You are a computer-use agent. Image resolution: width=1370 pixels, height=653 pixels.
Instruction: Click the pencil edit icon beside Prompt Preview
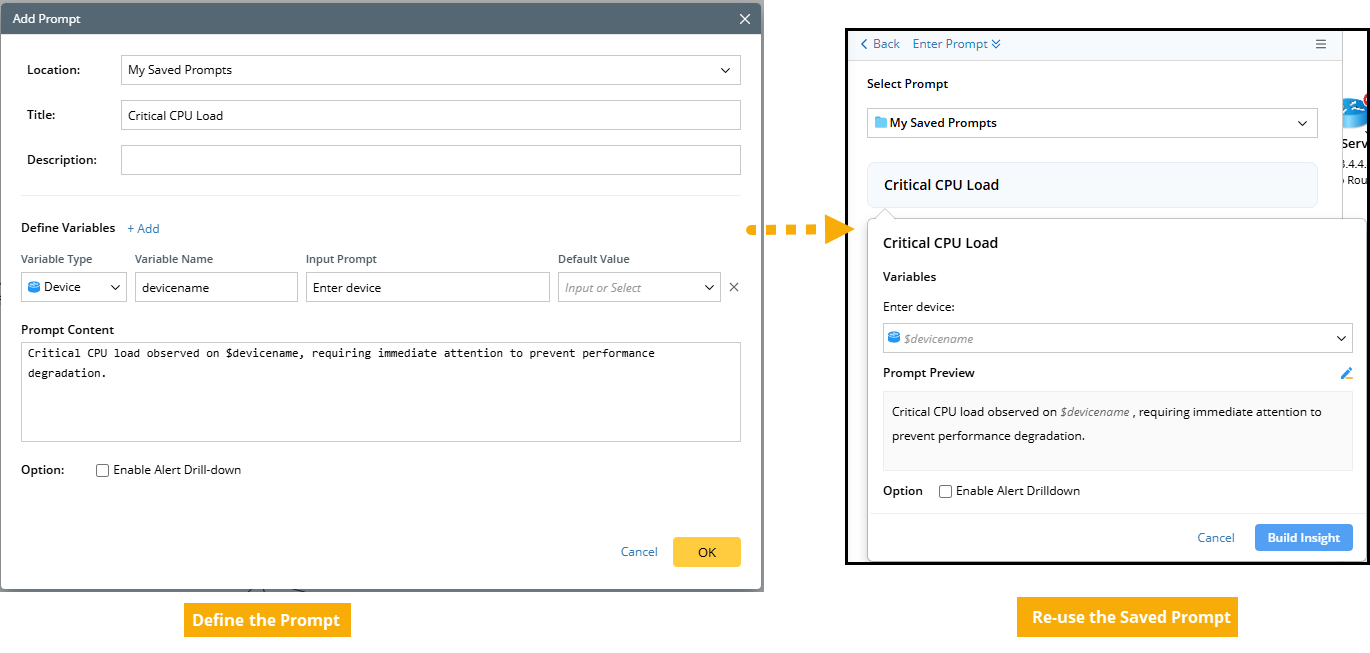click(1346, 373)
